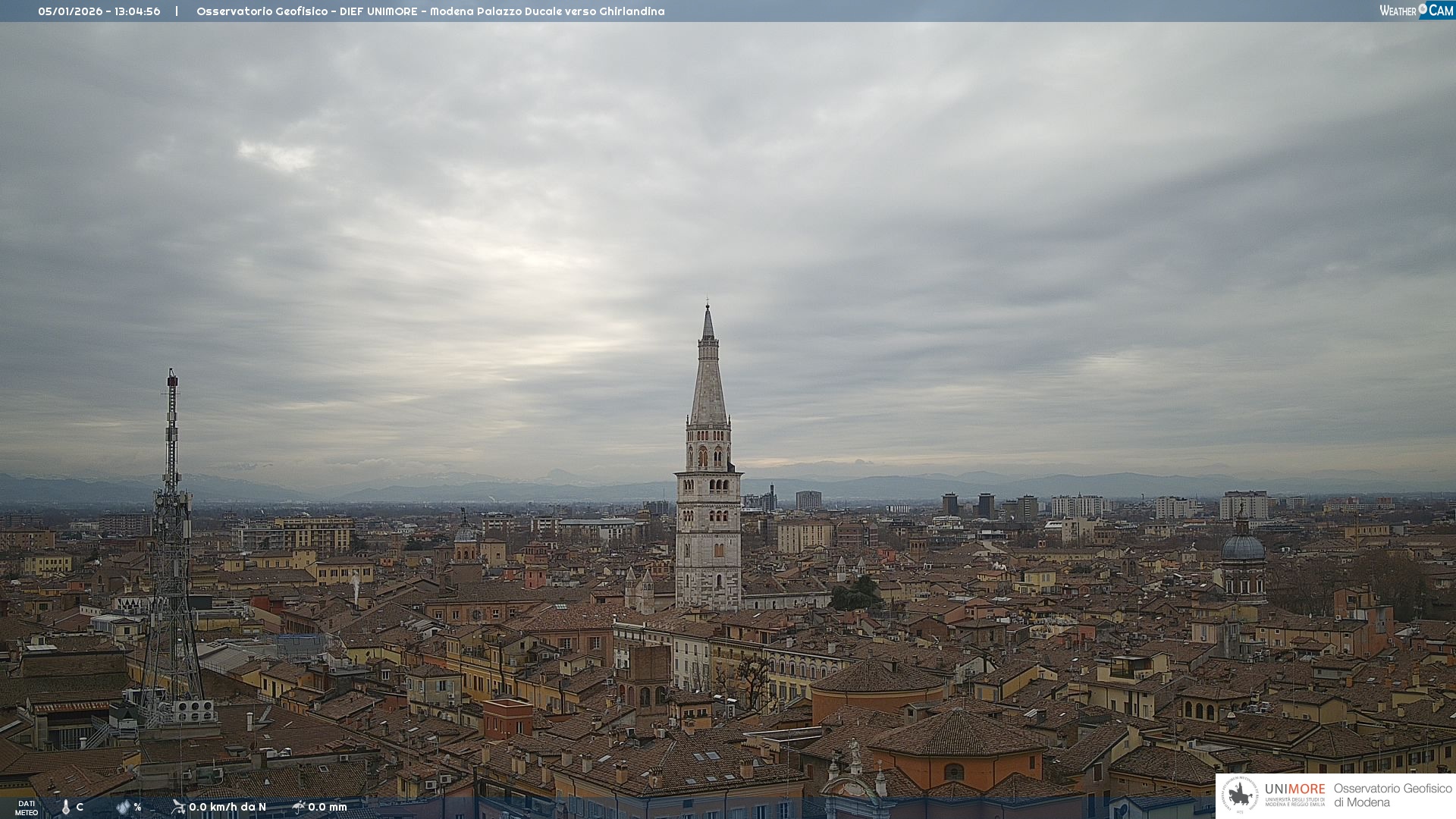Click the 0.0 km/h da N wind reading

[227, 807]
